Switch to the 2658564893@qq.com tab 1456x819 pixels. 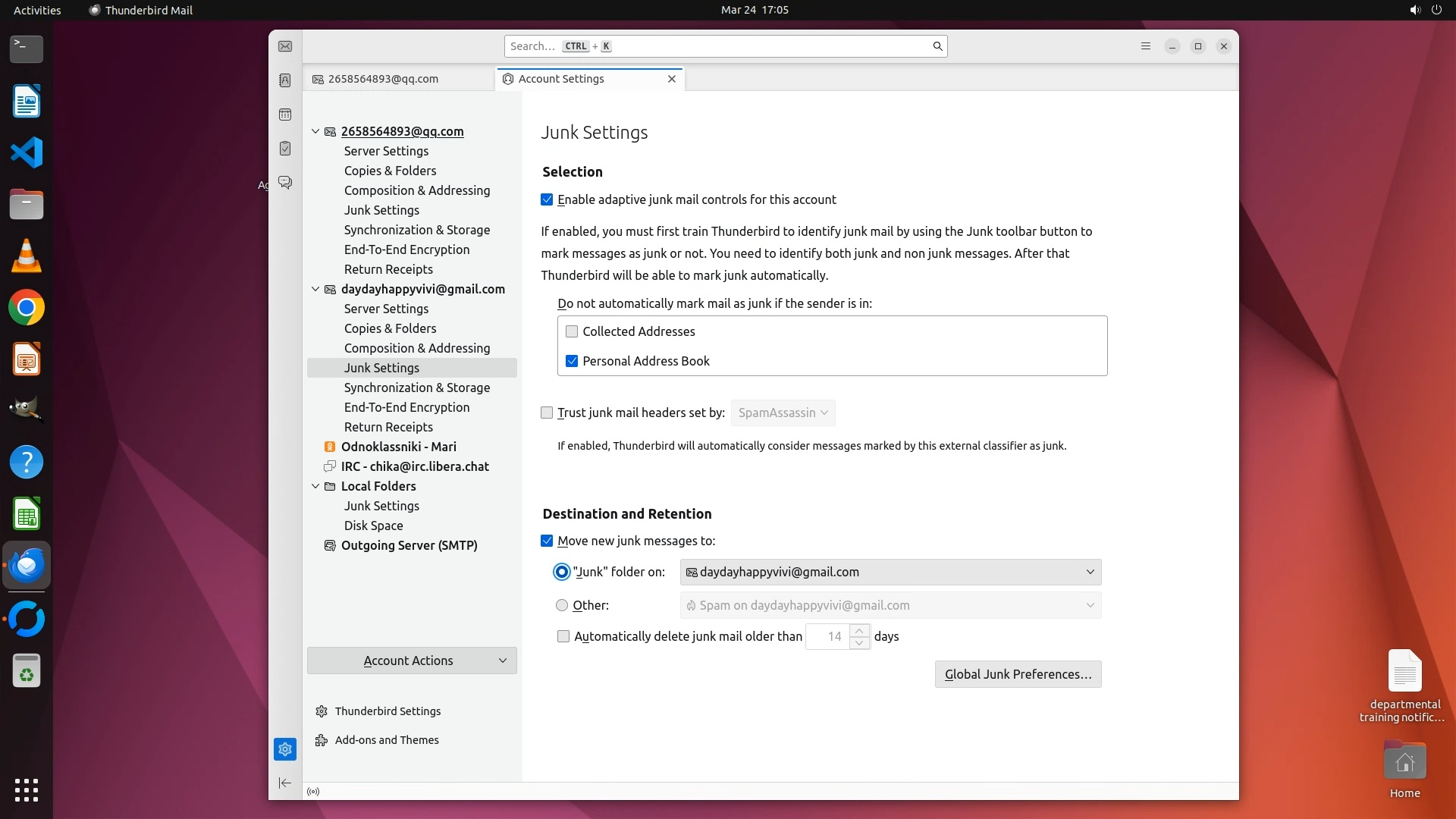pyautogui.click(x=383, y=79)
